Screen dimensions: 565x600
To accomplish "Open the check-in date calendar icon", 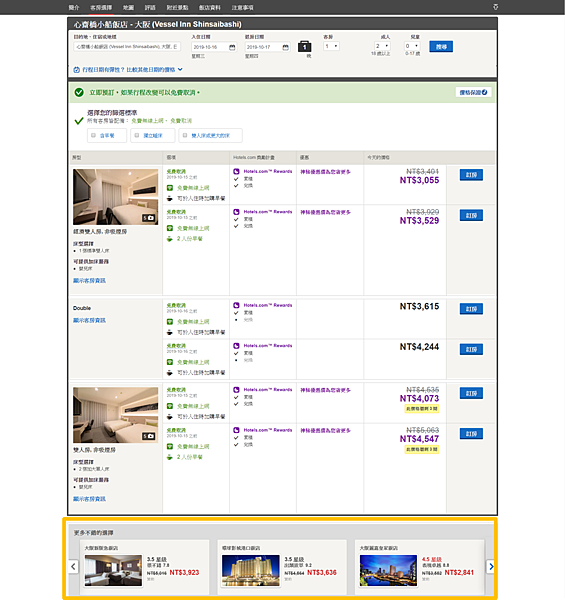I will coord(232,47).
